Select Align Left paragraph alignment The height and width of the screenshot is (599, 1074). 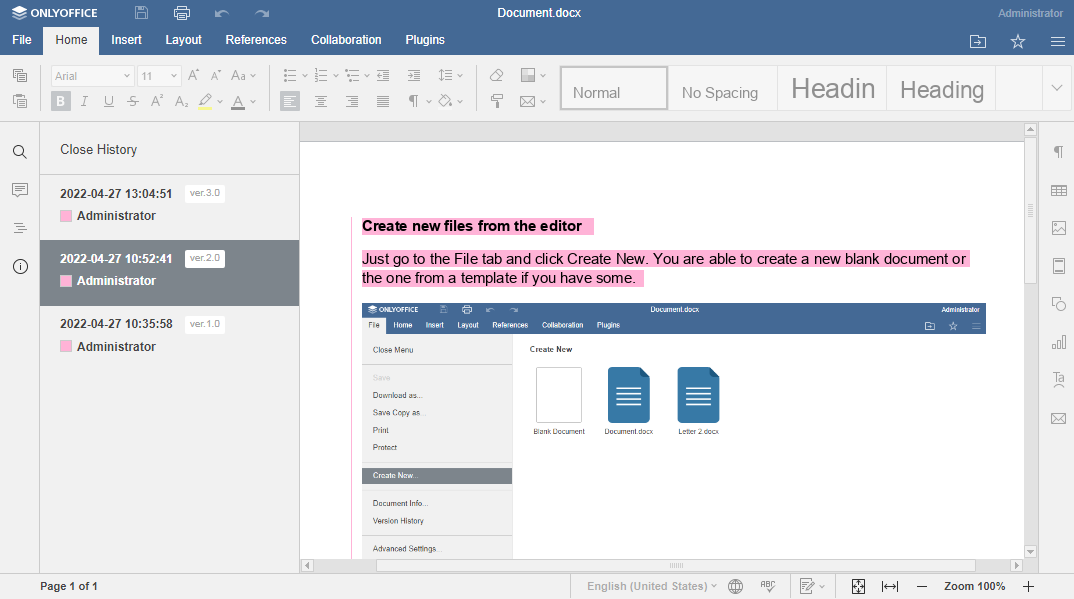tap(290, 101)
